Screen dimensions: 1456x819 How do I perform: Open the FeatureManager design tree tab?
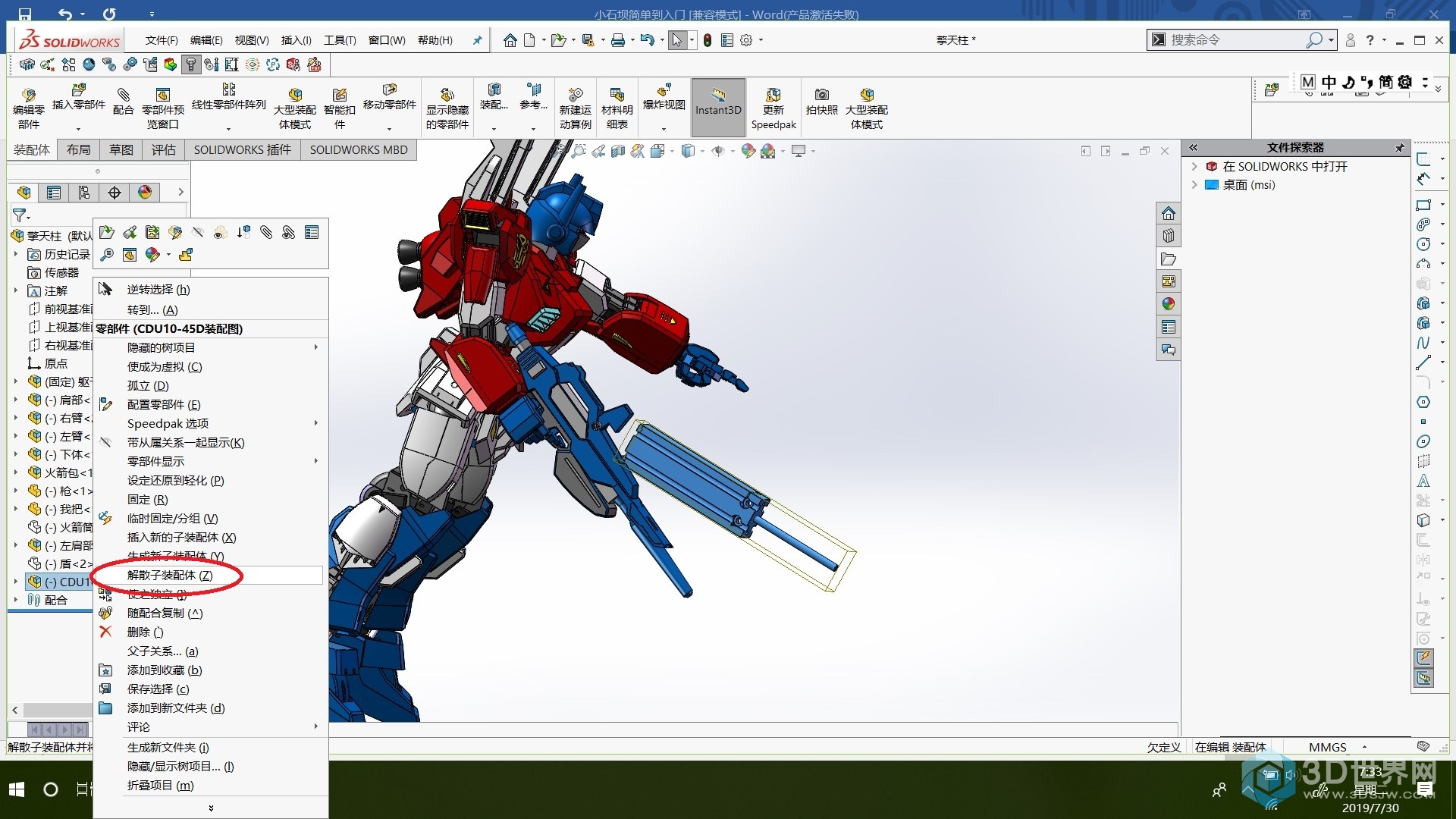(x=24, y=193)
